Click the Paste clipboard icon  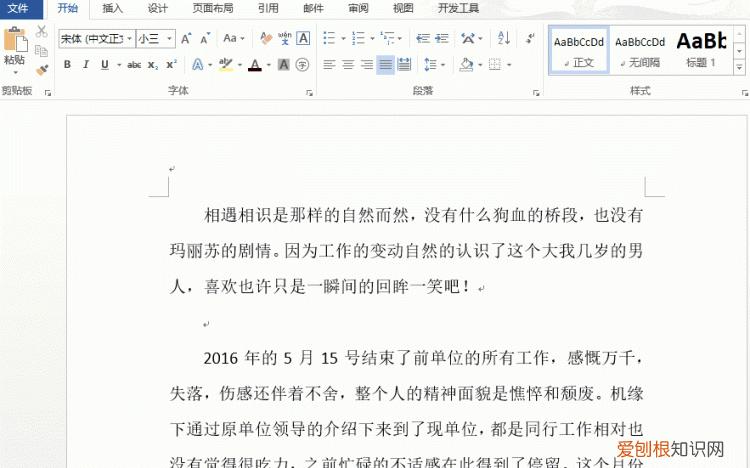point(14,40)
